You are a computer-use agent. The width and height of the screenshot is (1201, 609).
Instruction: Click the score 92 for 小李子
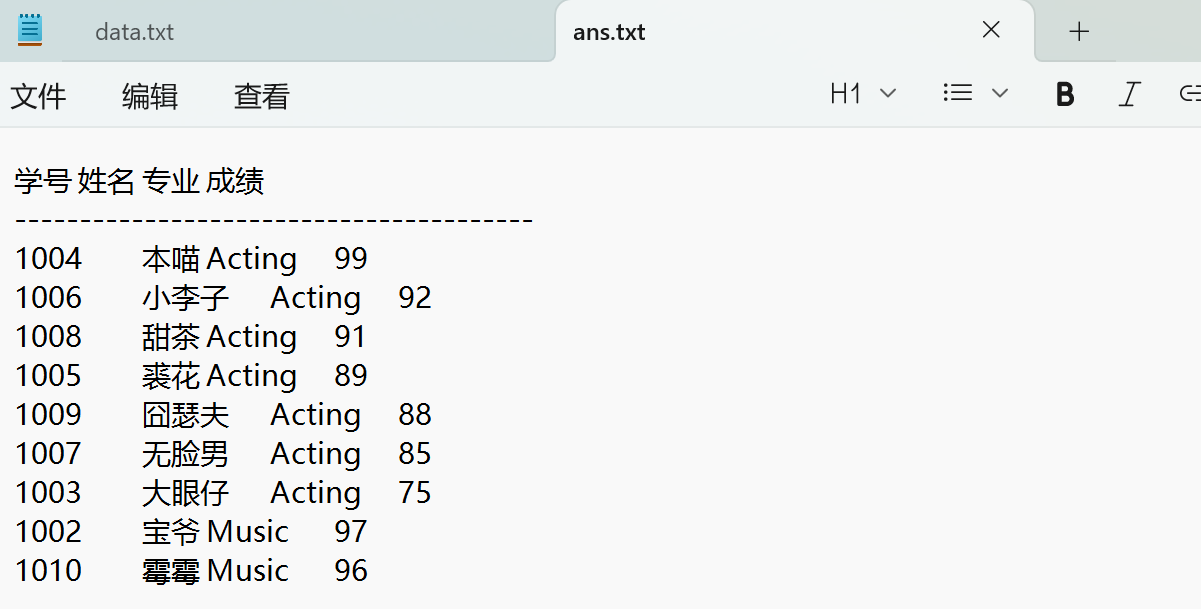(414, 298)
